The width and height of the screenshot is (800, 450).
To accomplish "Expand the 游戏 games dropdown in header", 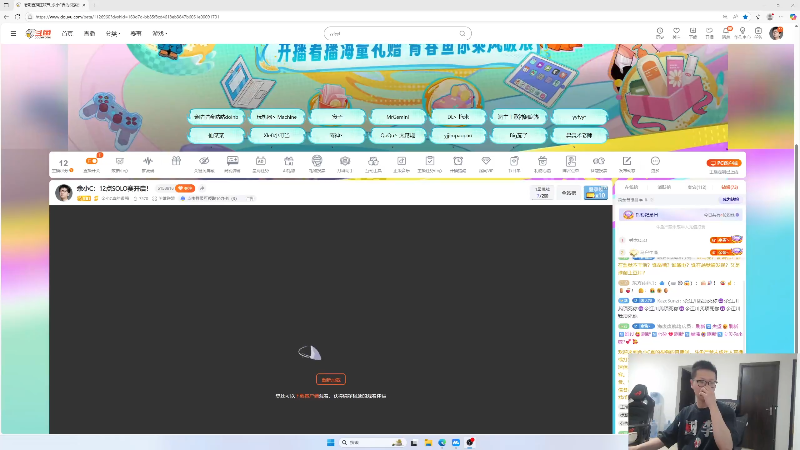I will tap(160, 34).
